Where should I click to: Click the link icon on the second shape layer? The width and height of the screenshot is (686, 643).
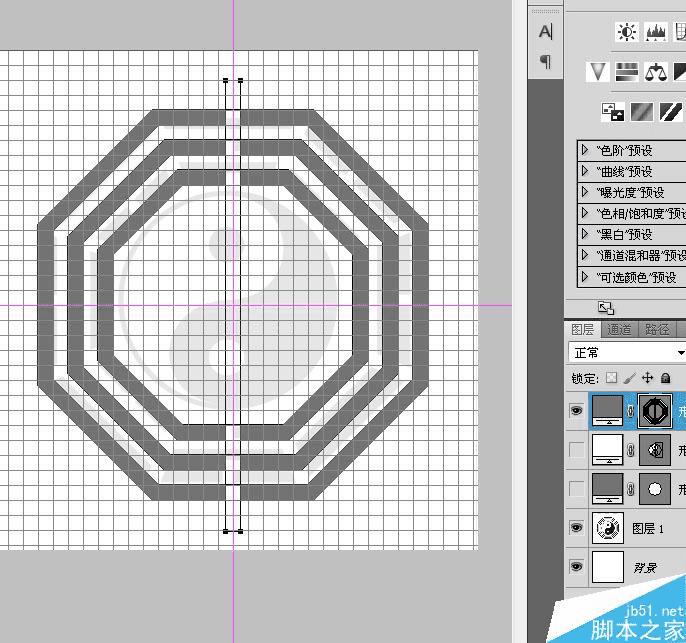[x=630, y=450]
